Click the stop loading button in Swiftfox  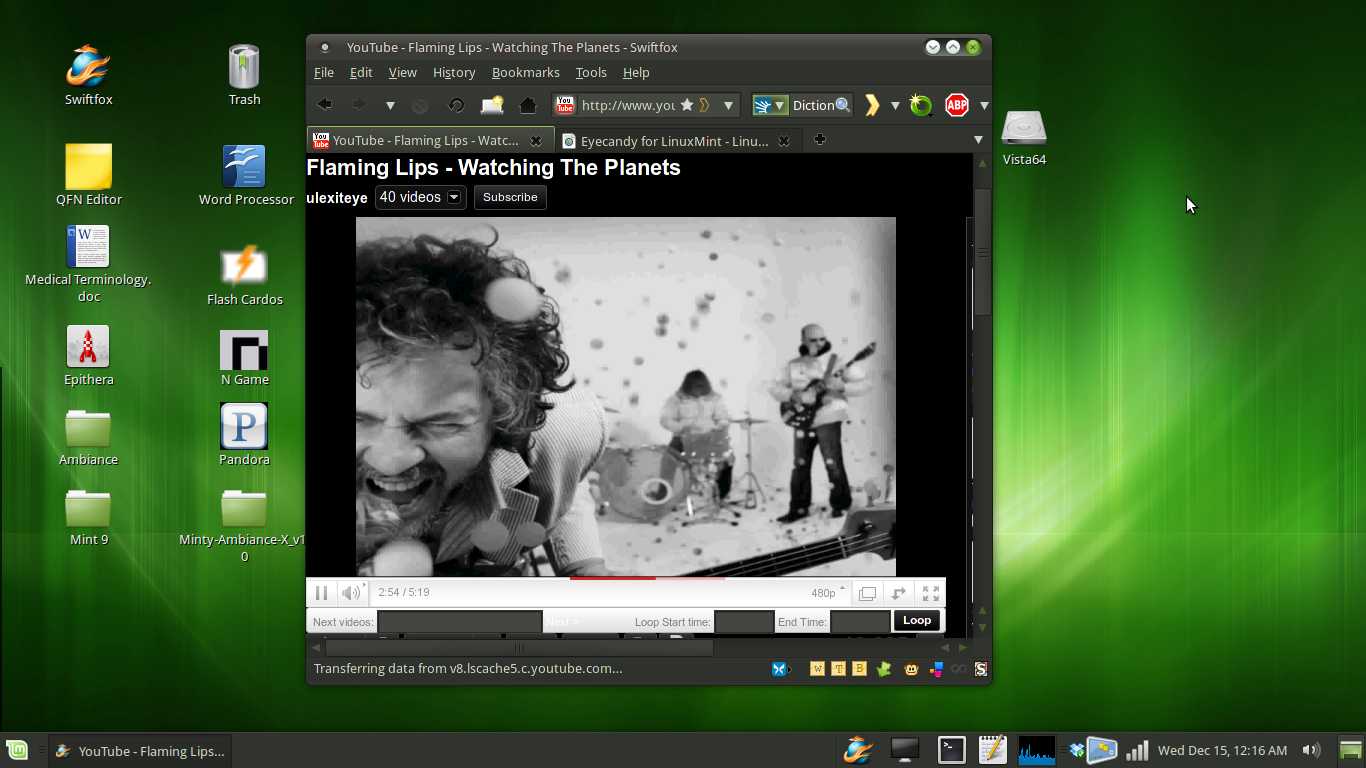pos(420,105)
